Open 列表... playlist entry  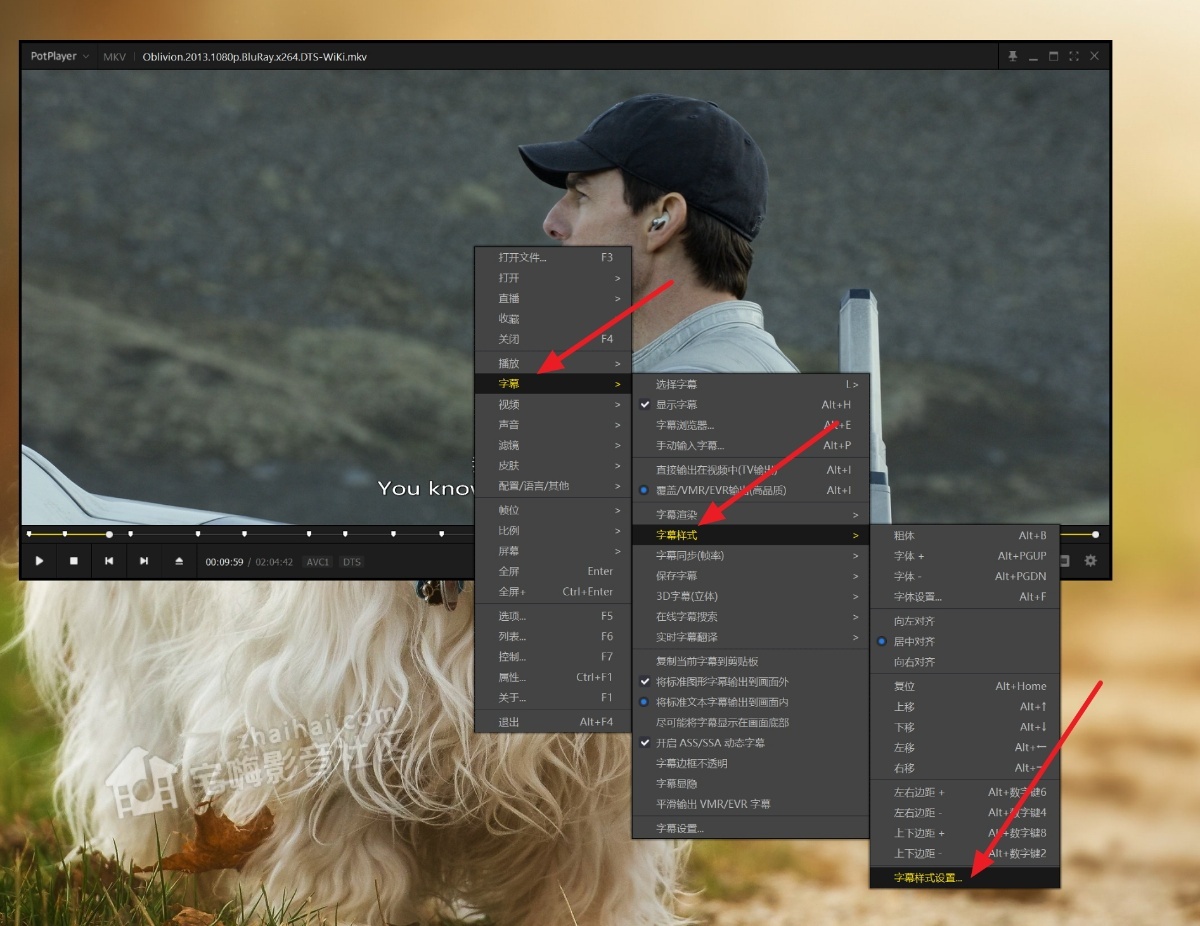click(x=553, y=637)
